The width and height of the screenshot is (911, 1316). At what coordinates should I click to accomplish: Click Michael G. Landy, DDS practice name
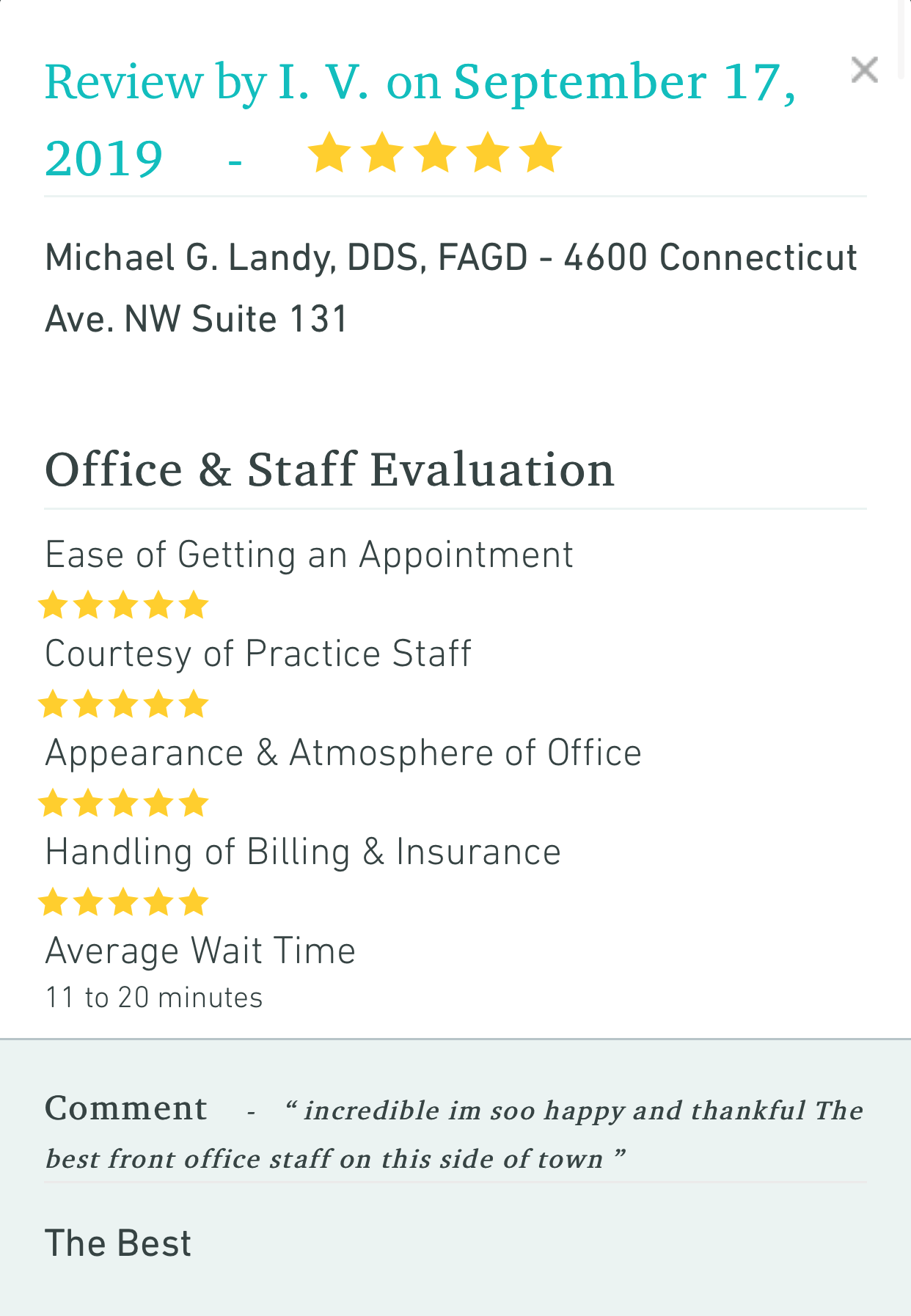tap(451, 288)
